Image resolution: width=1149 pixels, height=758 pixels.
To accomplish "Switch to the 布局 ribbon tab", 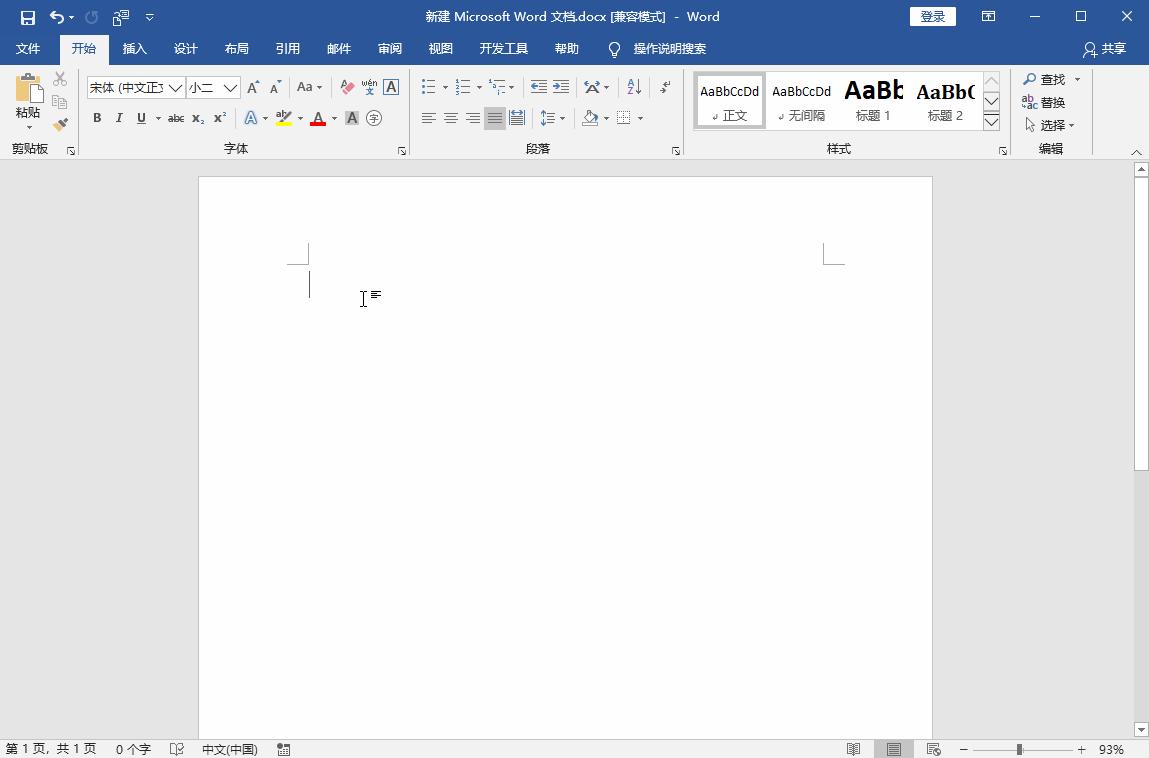I will tap(236, 49).
